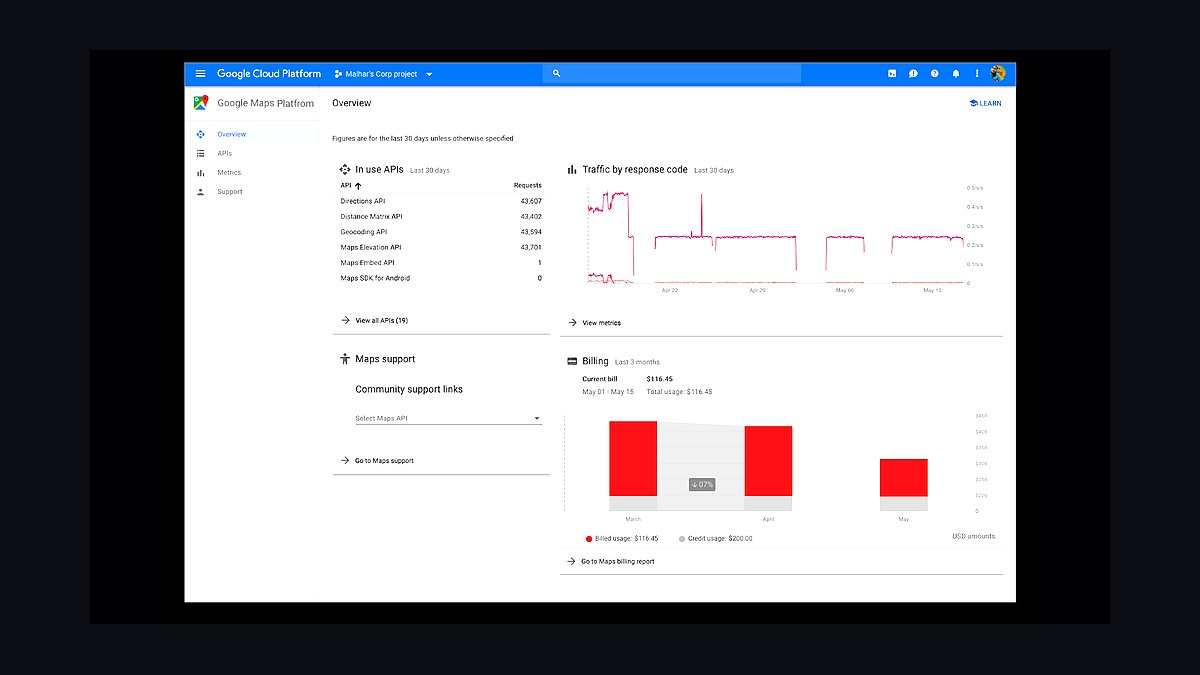The width and height of the screenshot is (1200, 675).
Task: Click the APIs list icon in sidebar
Action: (x=201, y=153)
